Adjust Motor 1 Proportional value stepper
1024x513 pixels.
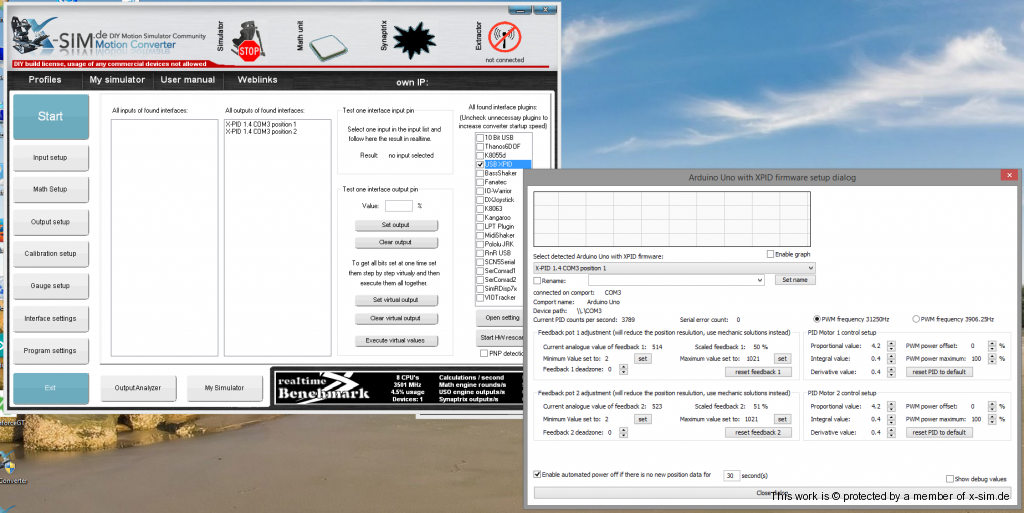point(891,346)
